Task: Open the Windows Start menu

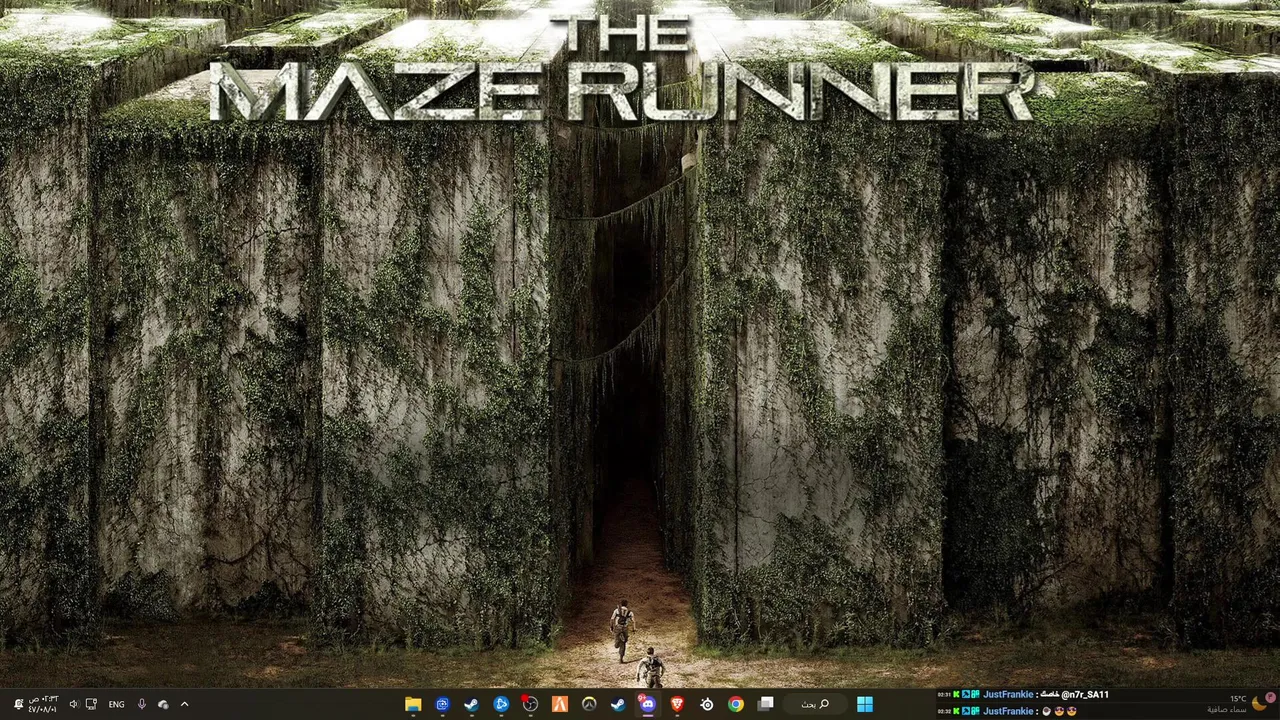Action: pos(865,704)
